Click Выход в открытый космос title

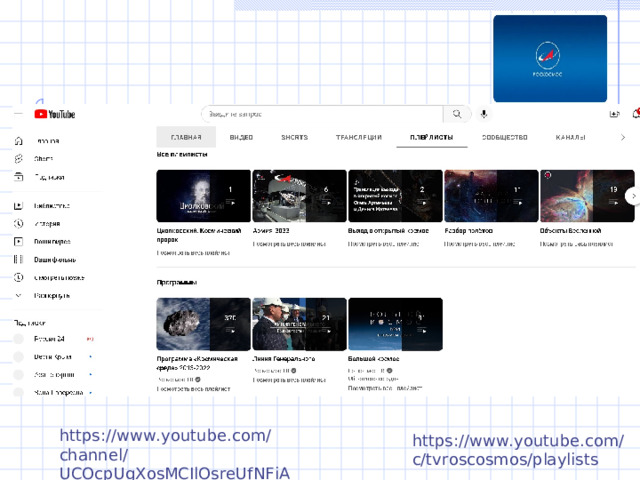pyautogui.click(x=388, y=231)
